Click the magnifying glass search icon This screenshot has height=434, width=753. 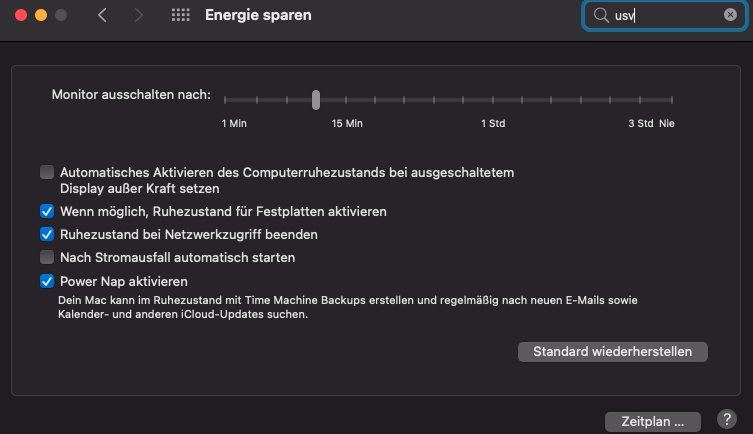click(600, 16)
